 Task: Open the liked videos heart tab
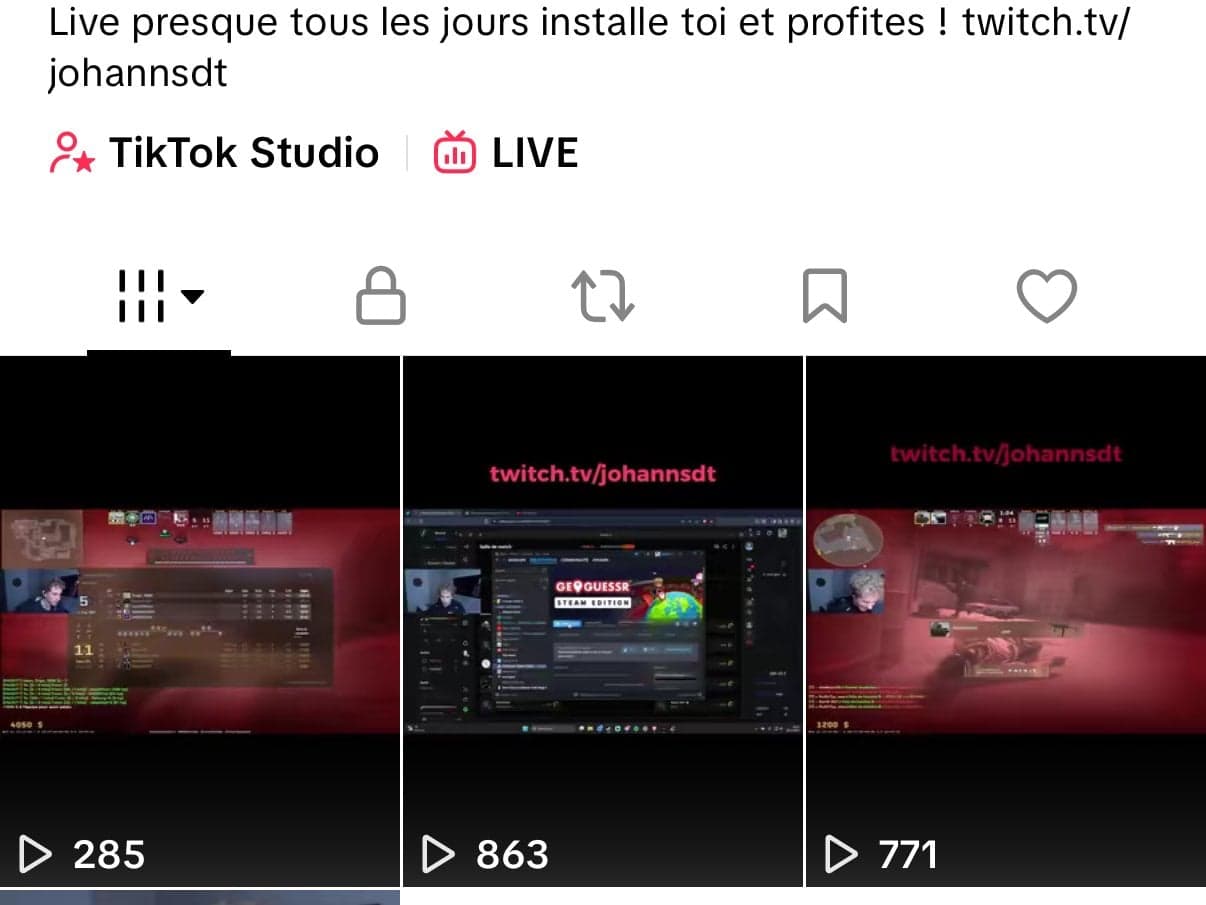pos(1046,296)
